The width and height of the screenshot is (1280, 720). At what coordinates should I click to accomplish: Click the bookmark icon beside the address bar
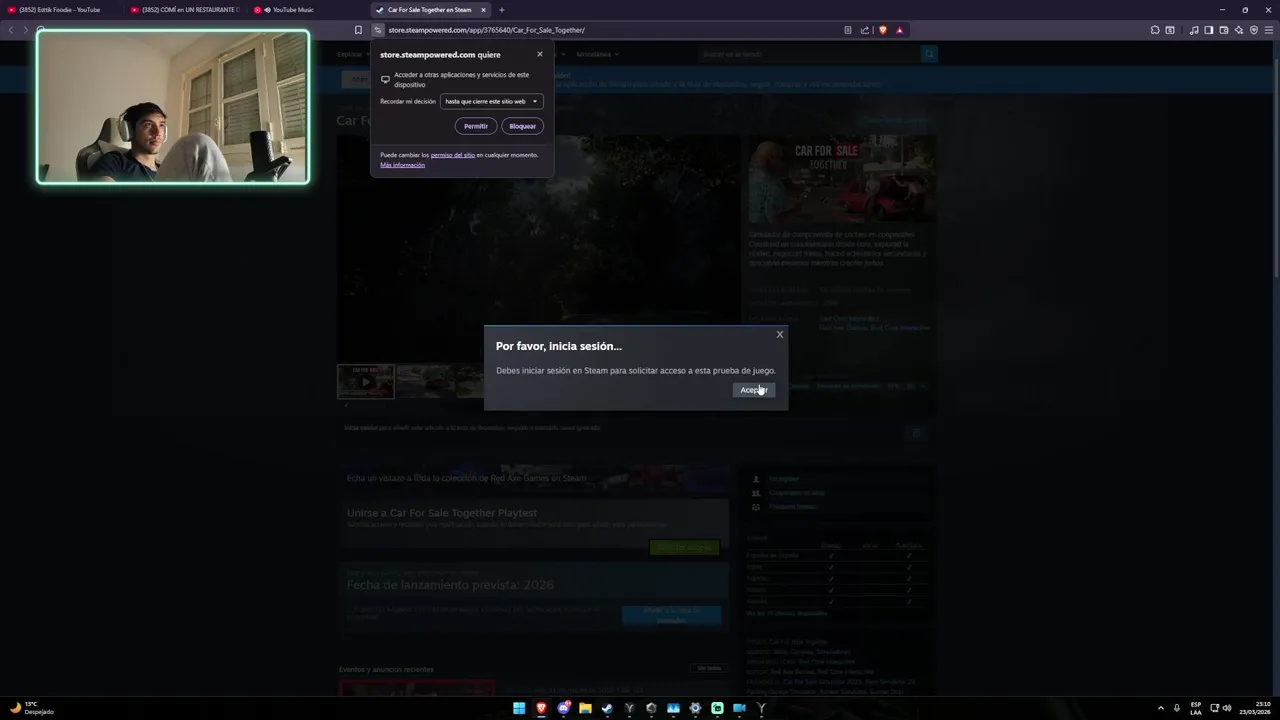tap(358, 30)
